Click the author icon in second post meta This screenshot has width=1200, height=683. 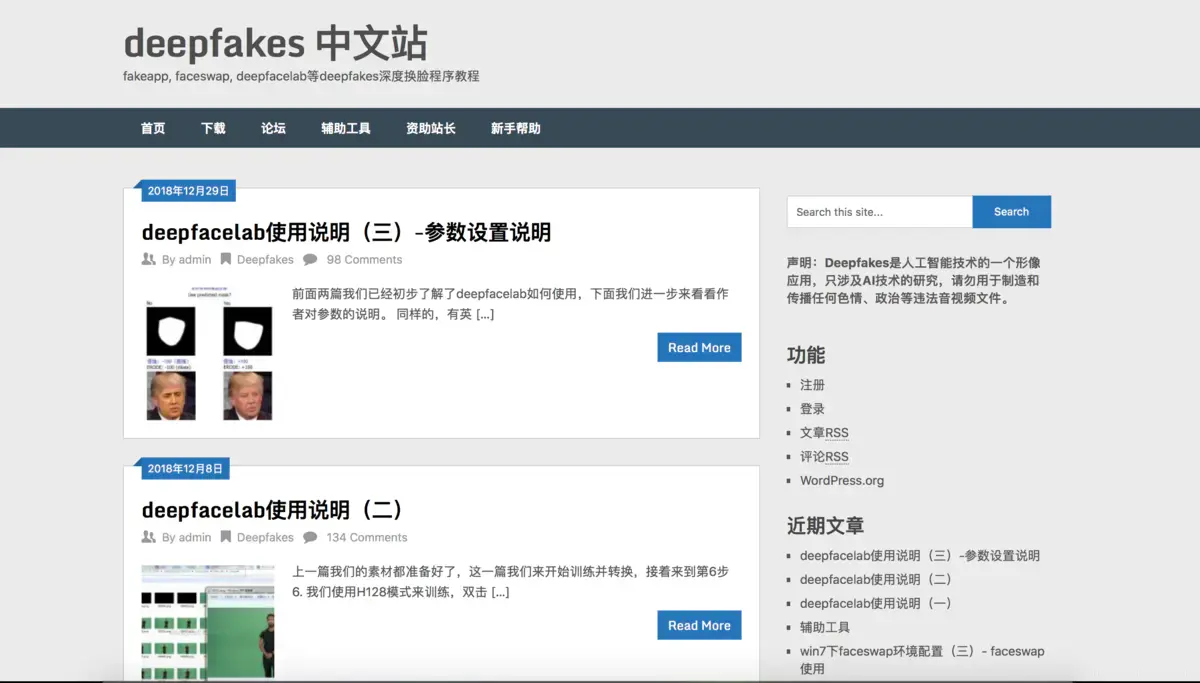149,537
